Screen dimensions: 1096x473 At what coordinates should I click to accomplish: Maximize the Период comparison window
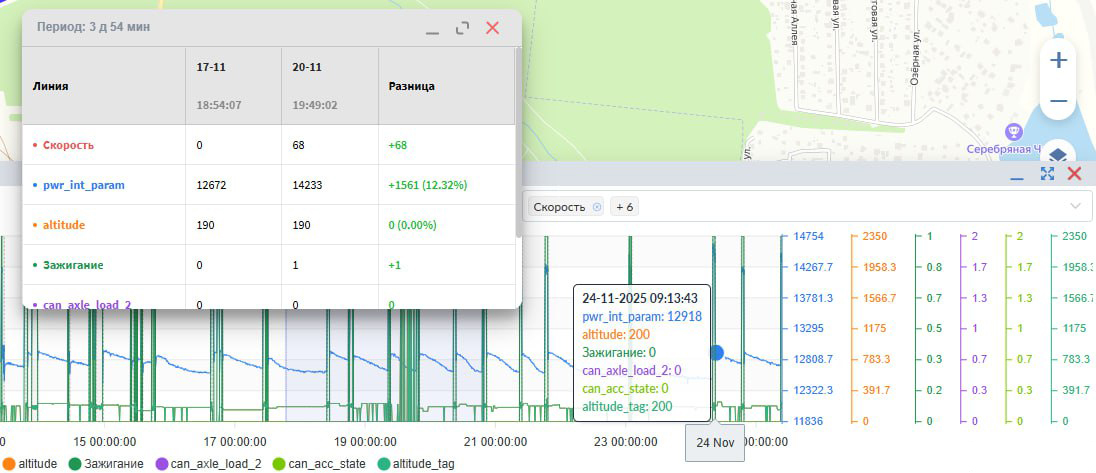coord(462,28)
